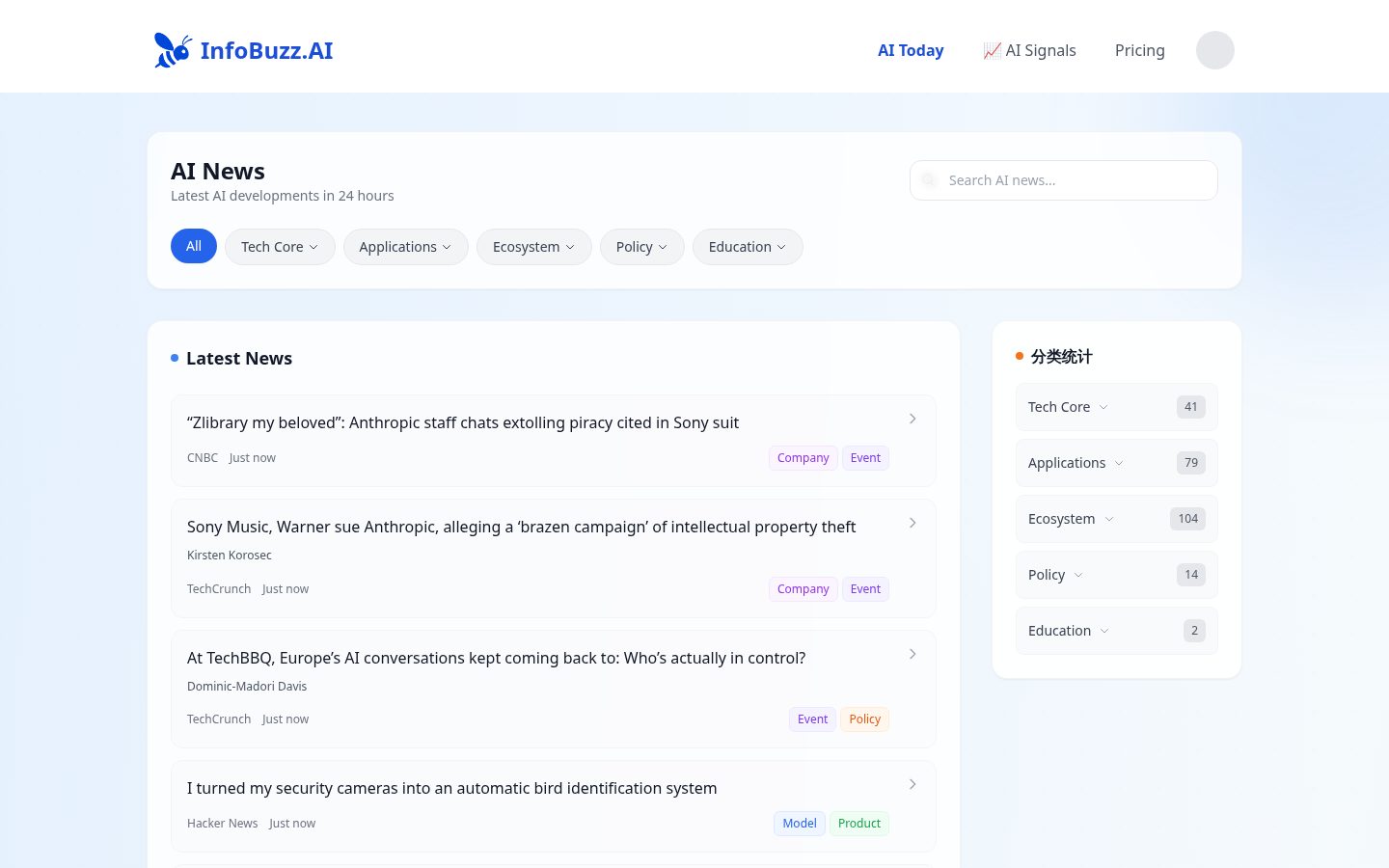Click the Model tag on bird article
The width and height of the screenshot is (1389, 868).
799,824
